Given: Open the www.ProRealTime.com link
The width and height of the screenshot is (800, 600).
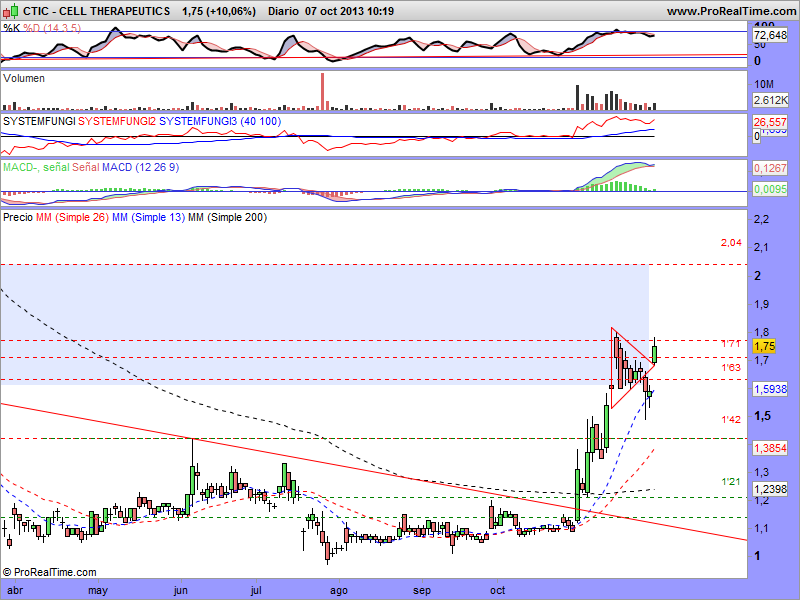Looking at the screenshot, I should click(x=732, y=11).
